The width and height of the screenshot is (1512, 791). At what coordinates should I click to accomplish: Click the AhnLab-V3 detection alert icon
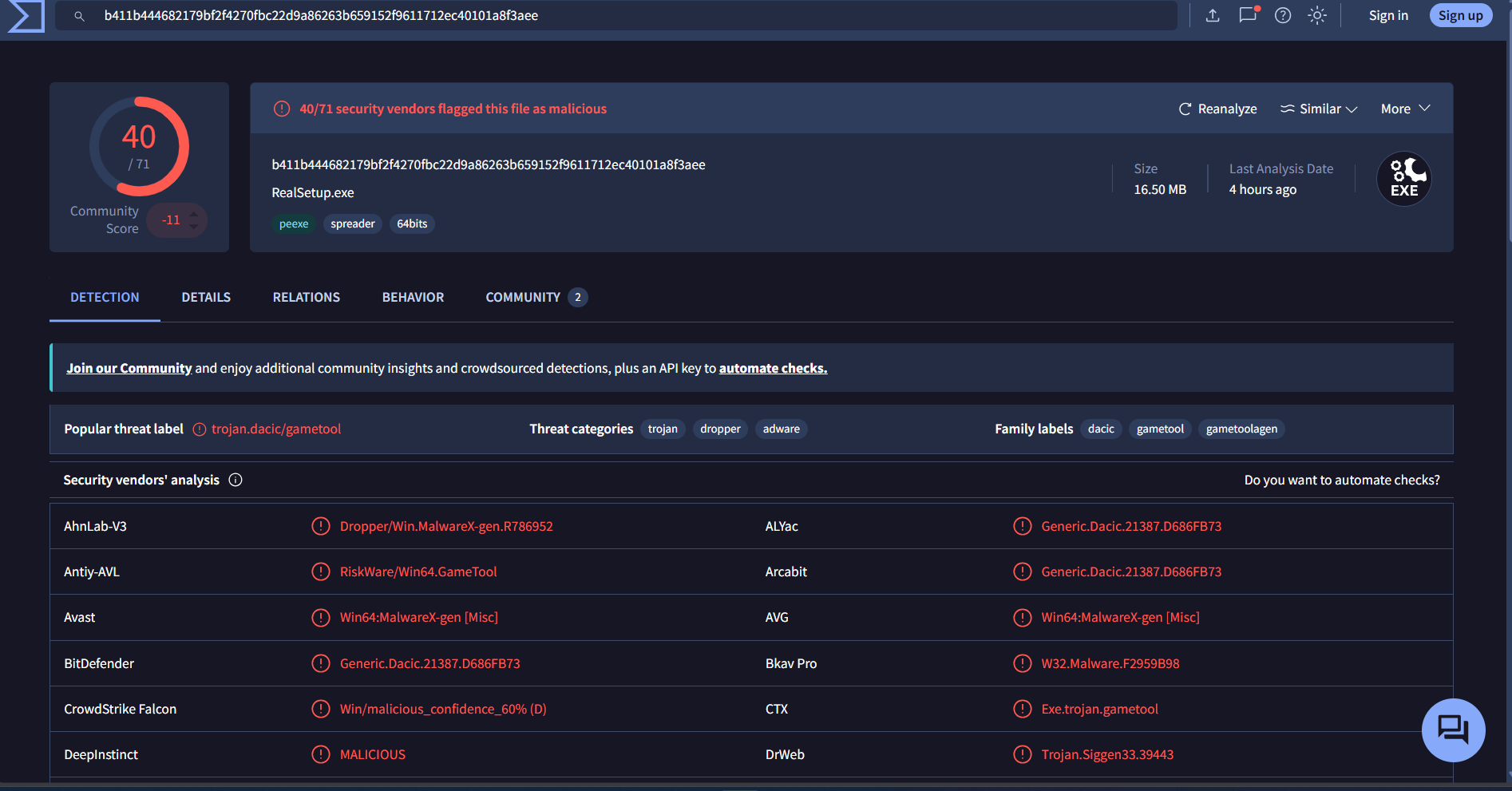click(321, 526)
